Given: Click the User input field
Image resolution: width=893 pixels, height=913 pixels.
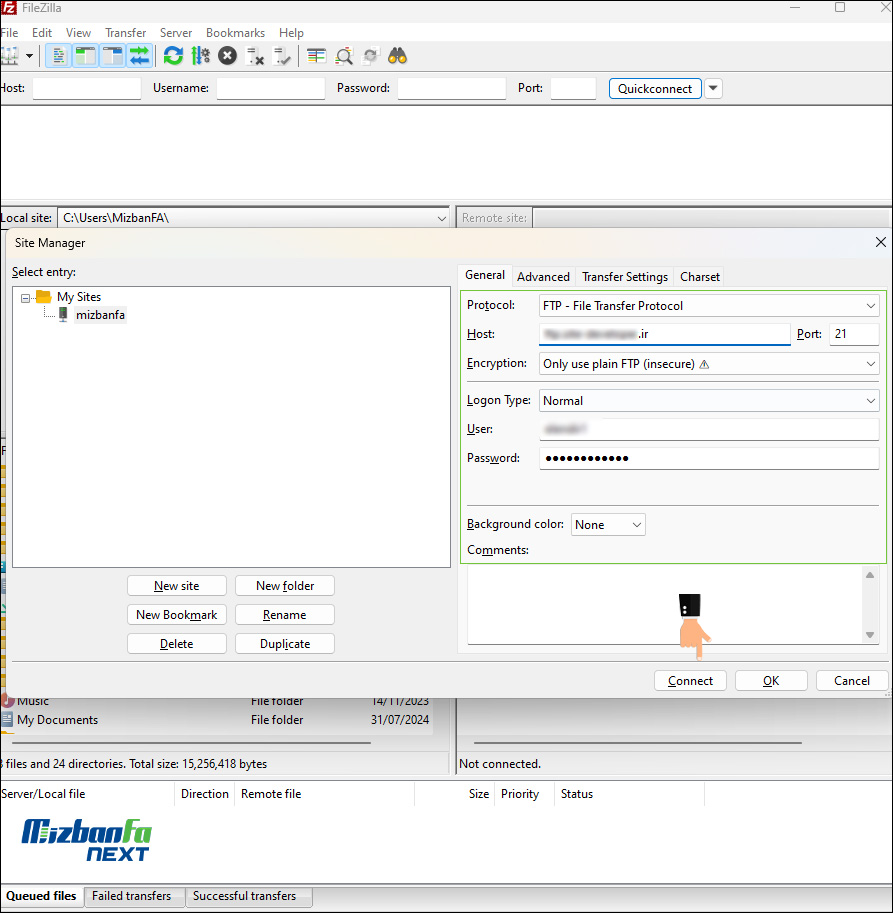Looking at the screenshot, I should [708, 429].
